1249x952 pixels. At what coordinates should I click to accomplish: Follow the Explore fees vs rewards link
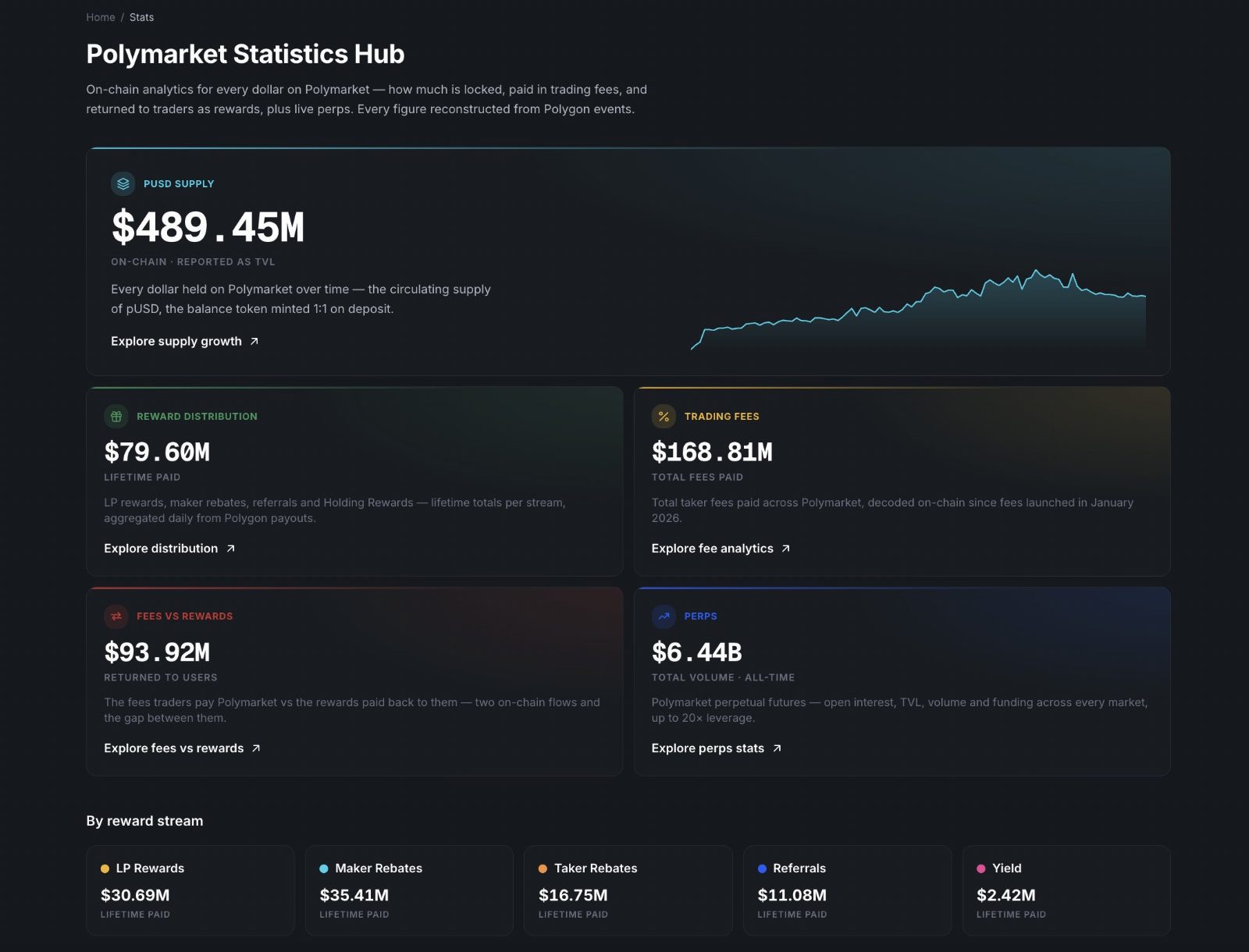(x=182, y=748)
